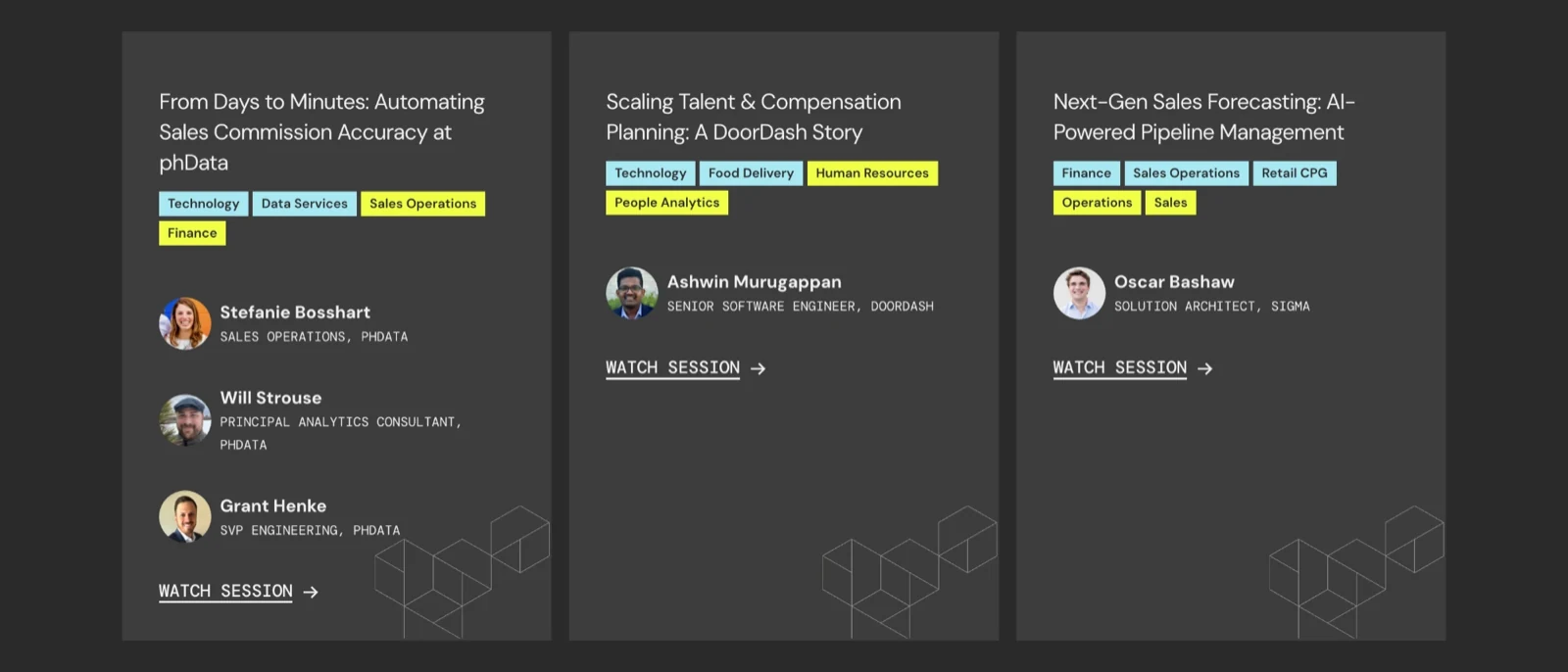Select the Data Services tag
The height and width of the screenshot is (672, 1568).
click(305, 204)
